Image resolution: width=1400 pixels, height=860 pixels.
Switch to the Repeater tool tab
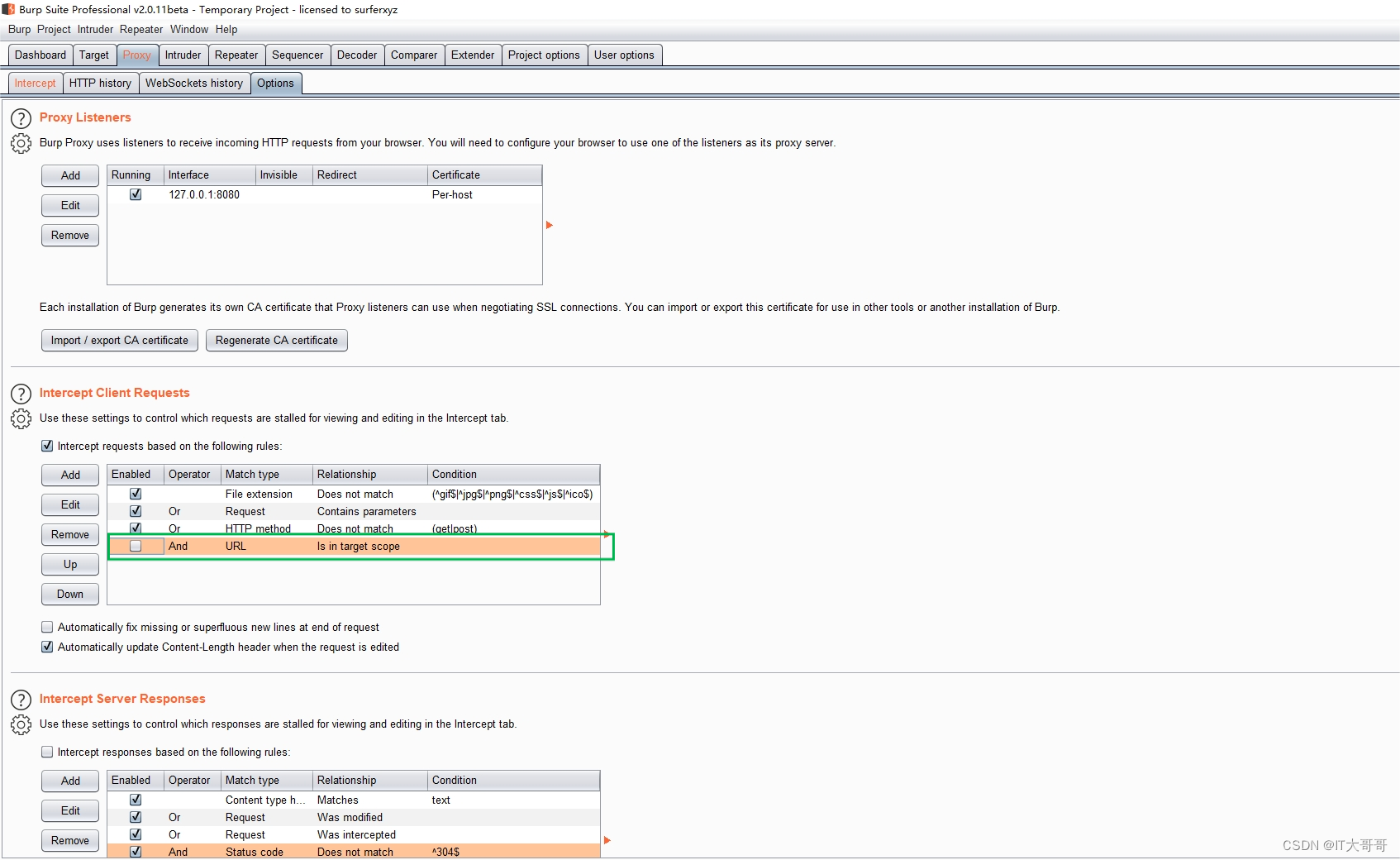[x=236, y=55]
